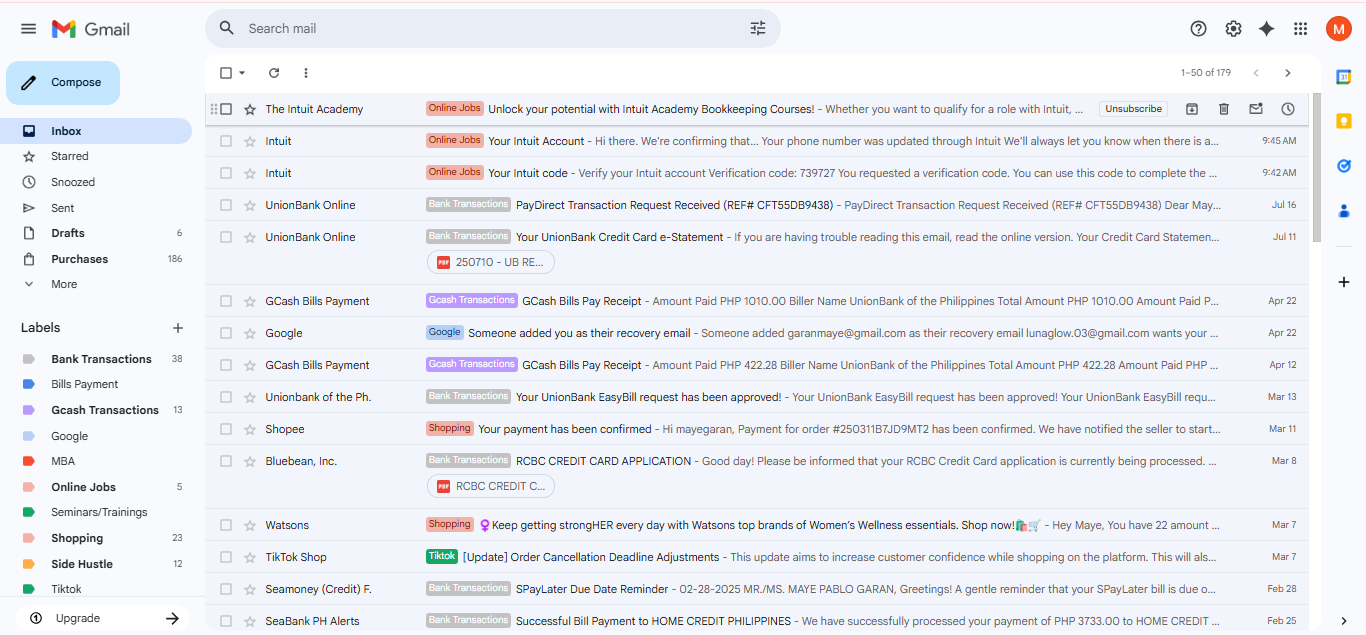Click Unsubscribe on Intuit Academy email
The width and height of the screenshot is (1366, 635).
pos(1133,109)
